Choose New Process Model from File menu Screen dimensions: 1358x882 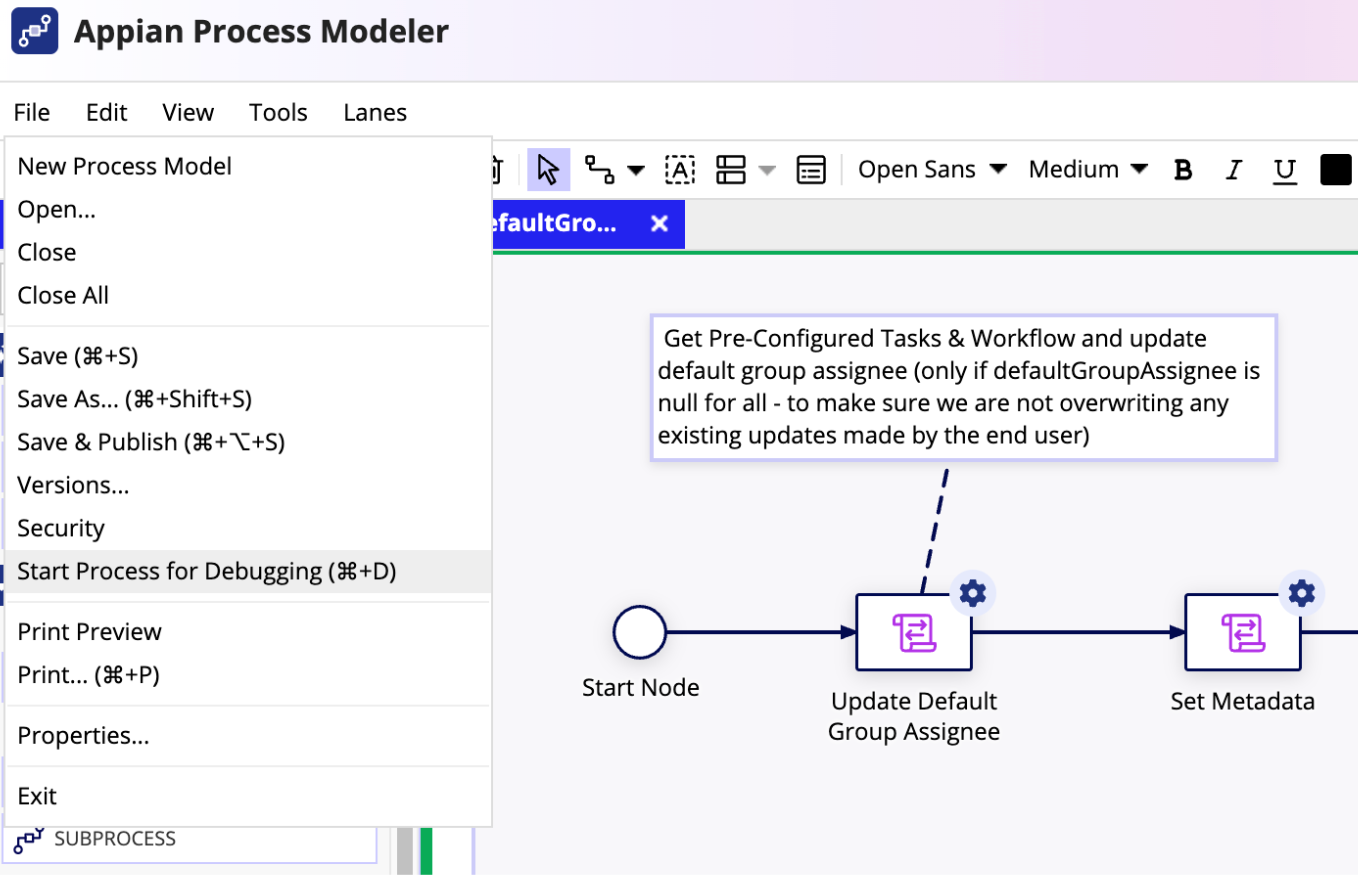(248, 166)
